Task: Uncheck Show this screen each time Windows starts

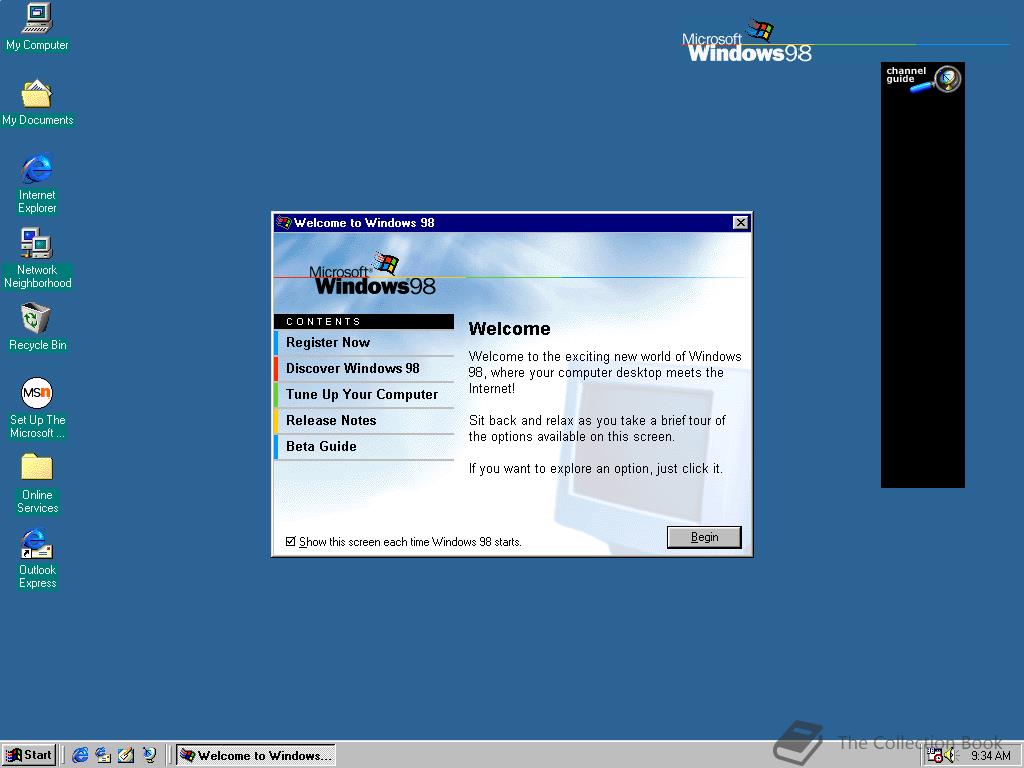Action: pos(291,541)
